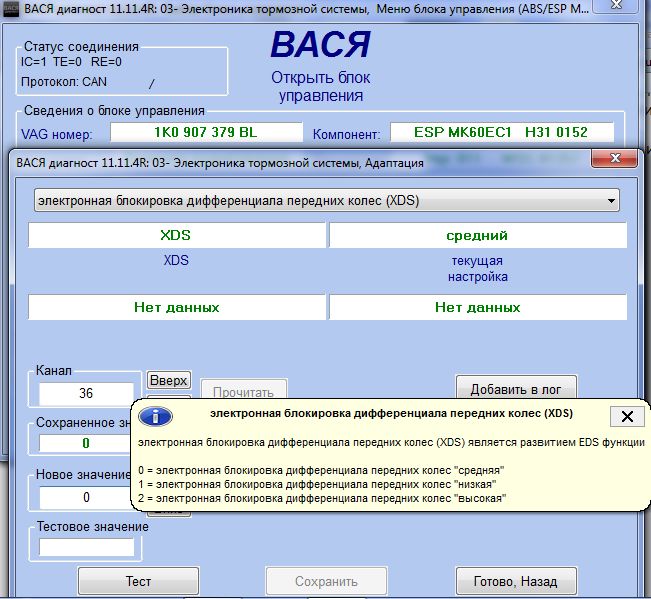The image size is (651, 599).
Task: Click the blue info icon in tooltip
Action: pyautogui.click(x=155, y=416)
